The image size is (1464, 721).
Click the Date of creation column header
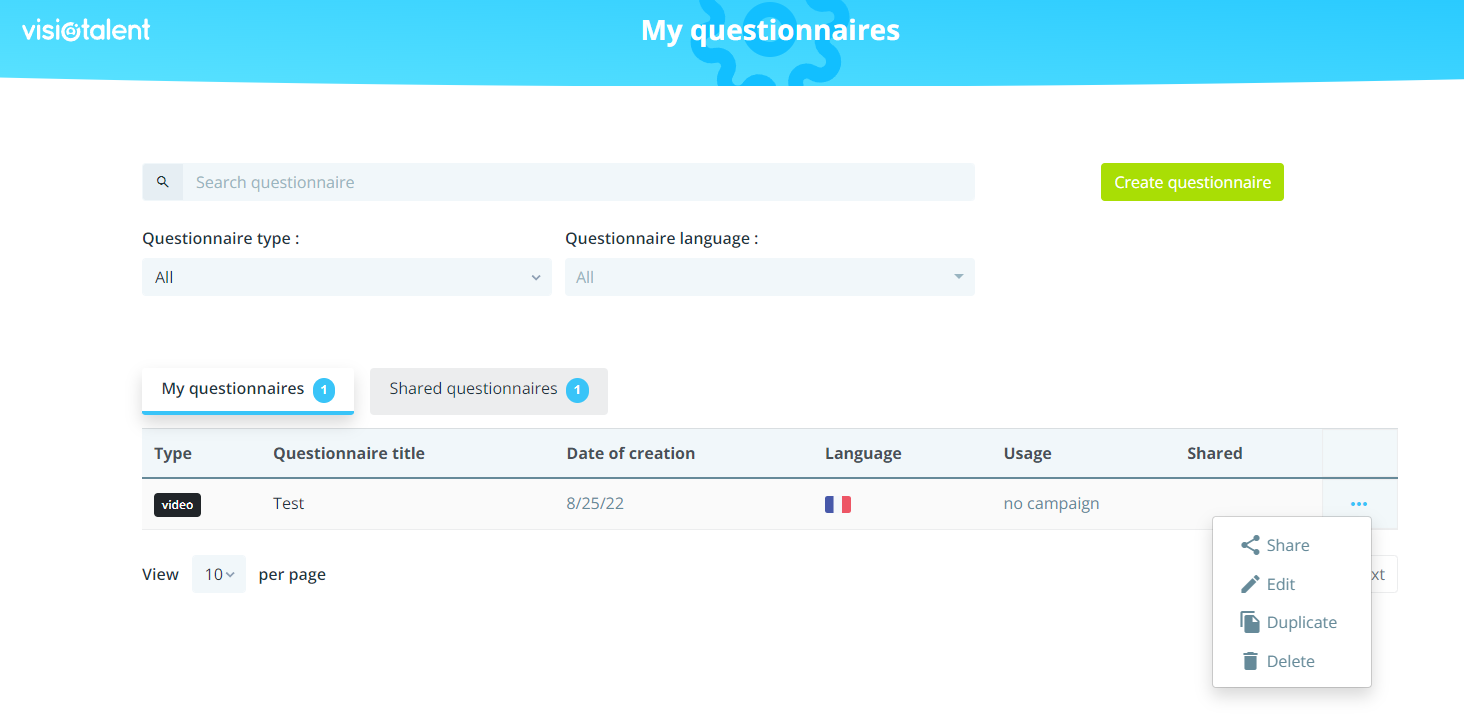click(630, 453)
